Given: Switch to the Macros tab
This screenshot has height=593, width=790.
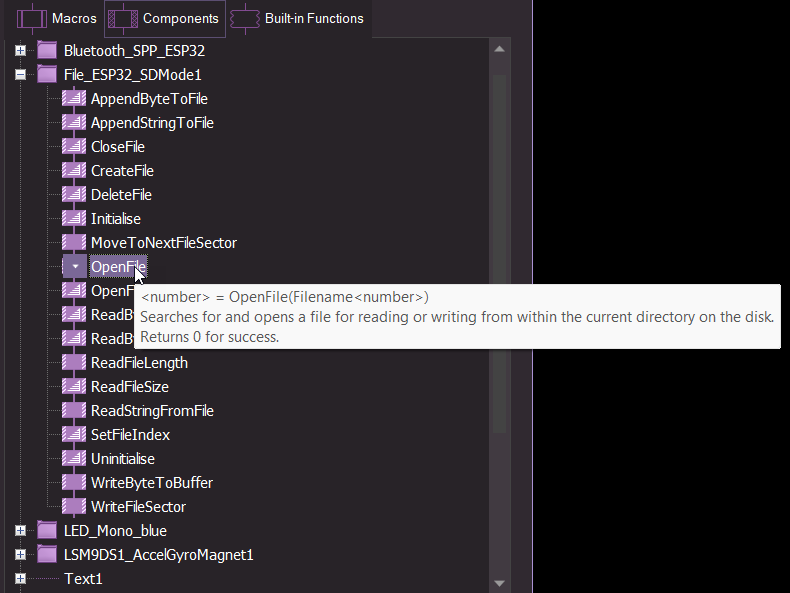Looking at the screenshot, I should (x=57, y=18).
